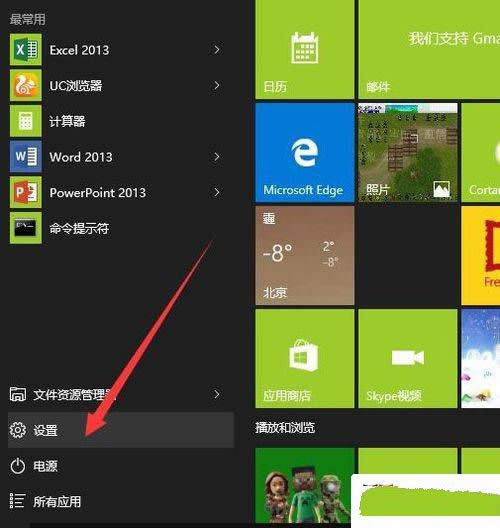Open the 日历 calendar tile
The width and height of the screenshot is (500, 528).
pos(305,50)
